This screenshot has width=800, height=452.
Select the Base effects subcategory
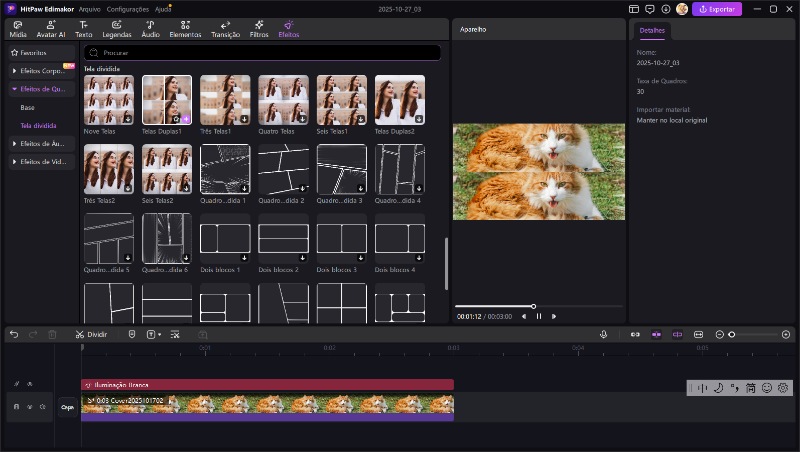[x=28, y=107]
